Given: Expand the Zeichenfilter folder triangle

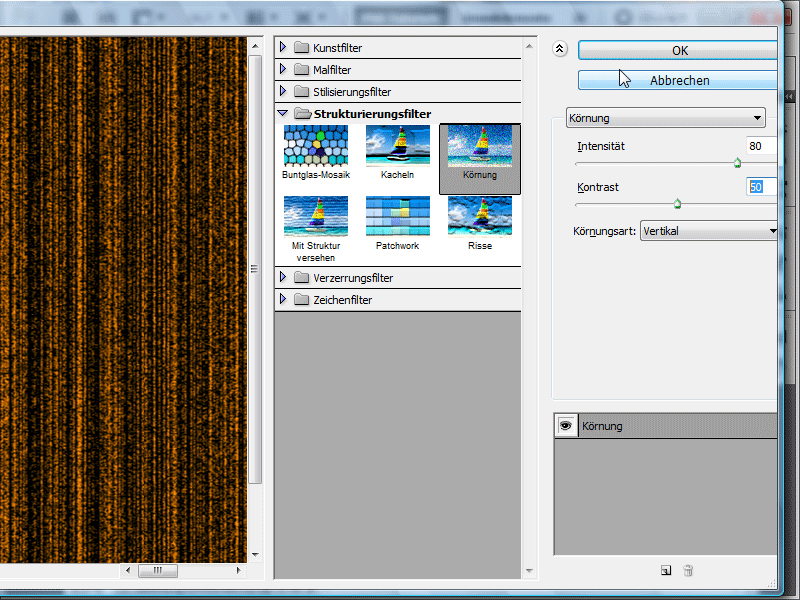Looking at the screenshot, I should (283, 299).
